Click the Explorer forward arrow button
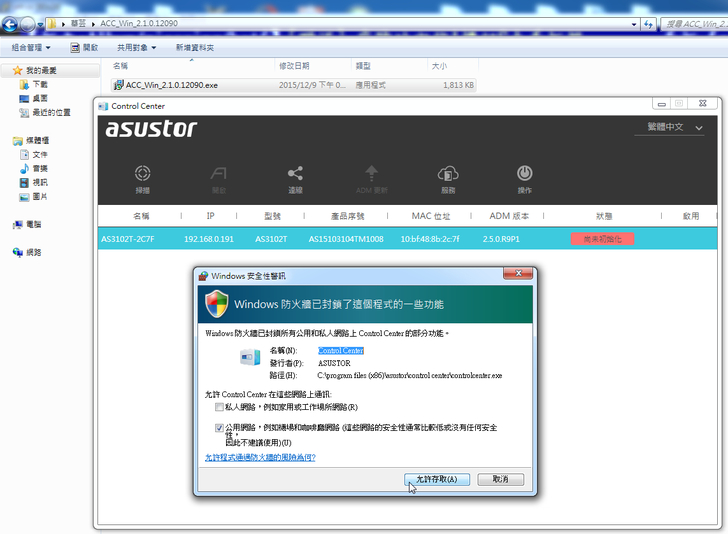The height and width of the screenshot is (534, 728). coord(27,24)
